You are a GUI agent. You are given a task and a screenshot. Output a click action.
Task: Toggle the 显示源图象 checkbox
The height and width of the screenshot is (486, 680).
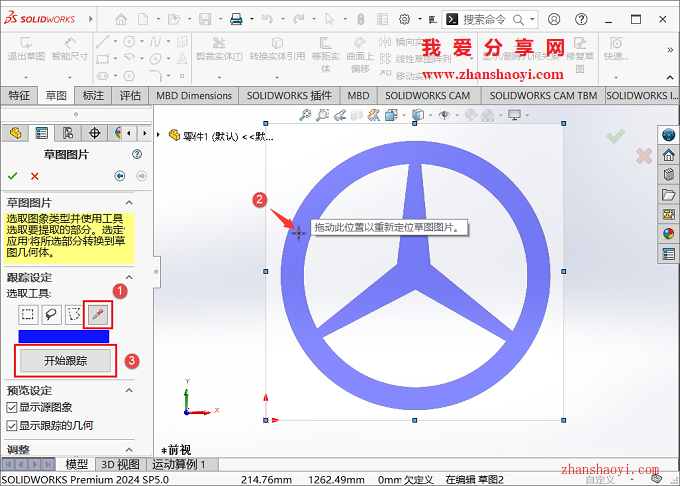tap(12, 408)
